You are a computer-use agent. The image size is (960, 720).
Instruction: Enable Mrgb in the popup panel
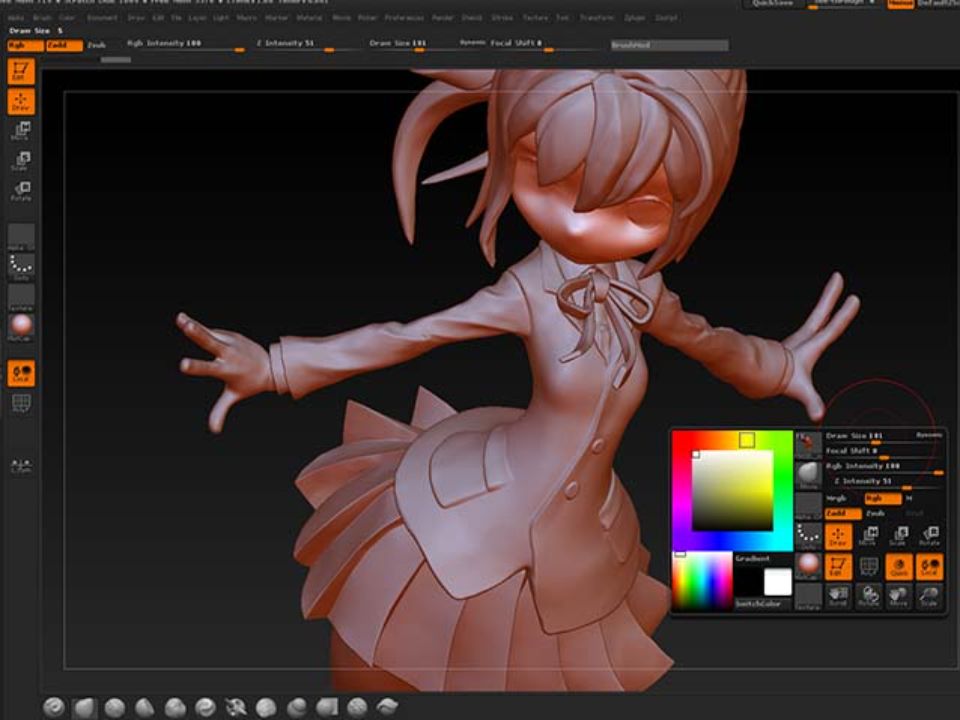836,498
